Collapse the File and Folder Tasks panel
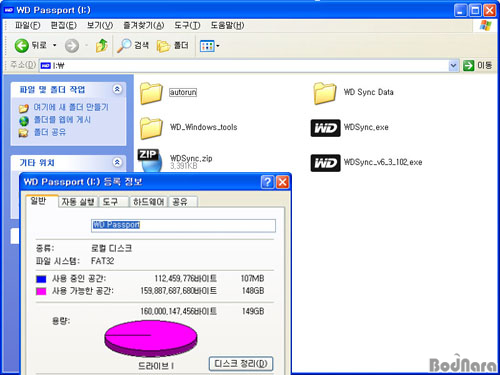Screen dimensions: 500x375 click(x=117, y=89)
